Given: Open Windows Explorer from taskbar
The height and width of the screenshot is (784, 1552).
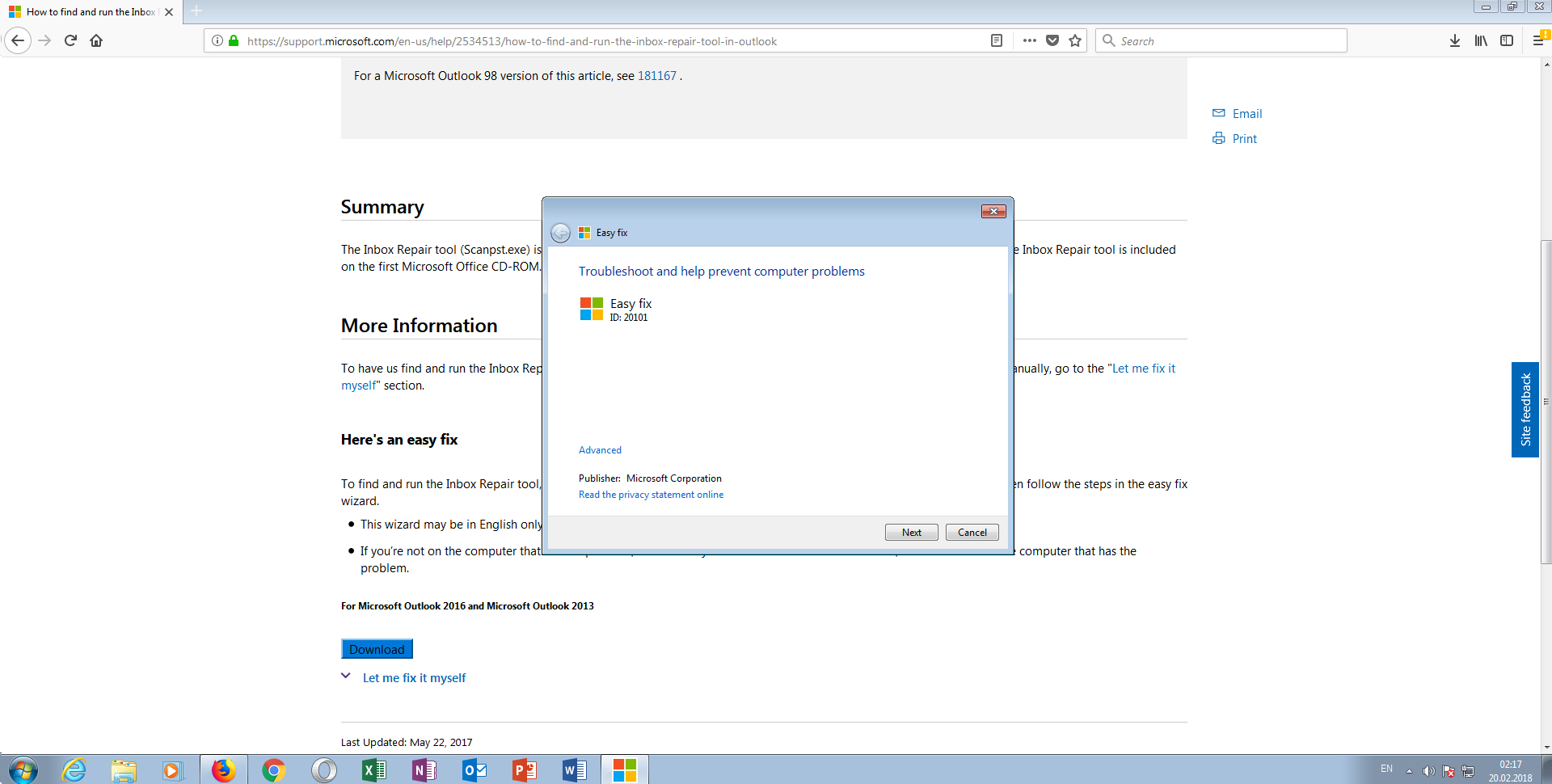Looking at the screenshot, I should coord(123,770).
